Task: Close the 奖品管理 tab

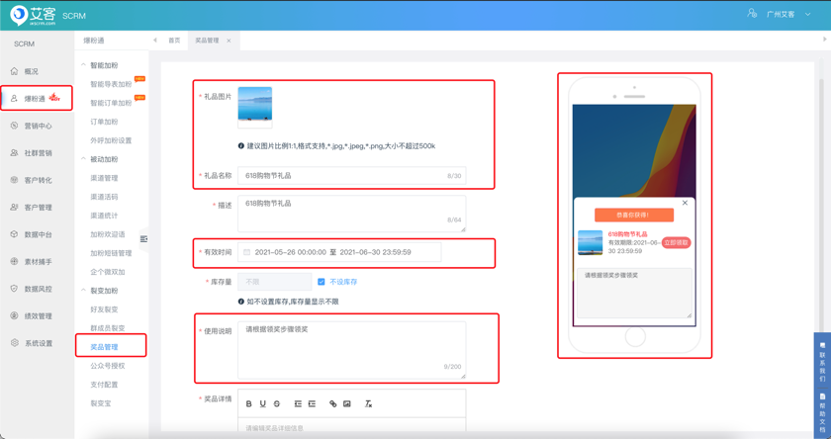Action: tap(228, 40)
